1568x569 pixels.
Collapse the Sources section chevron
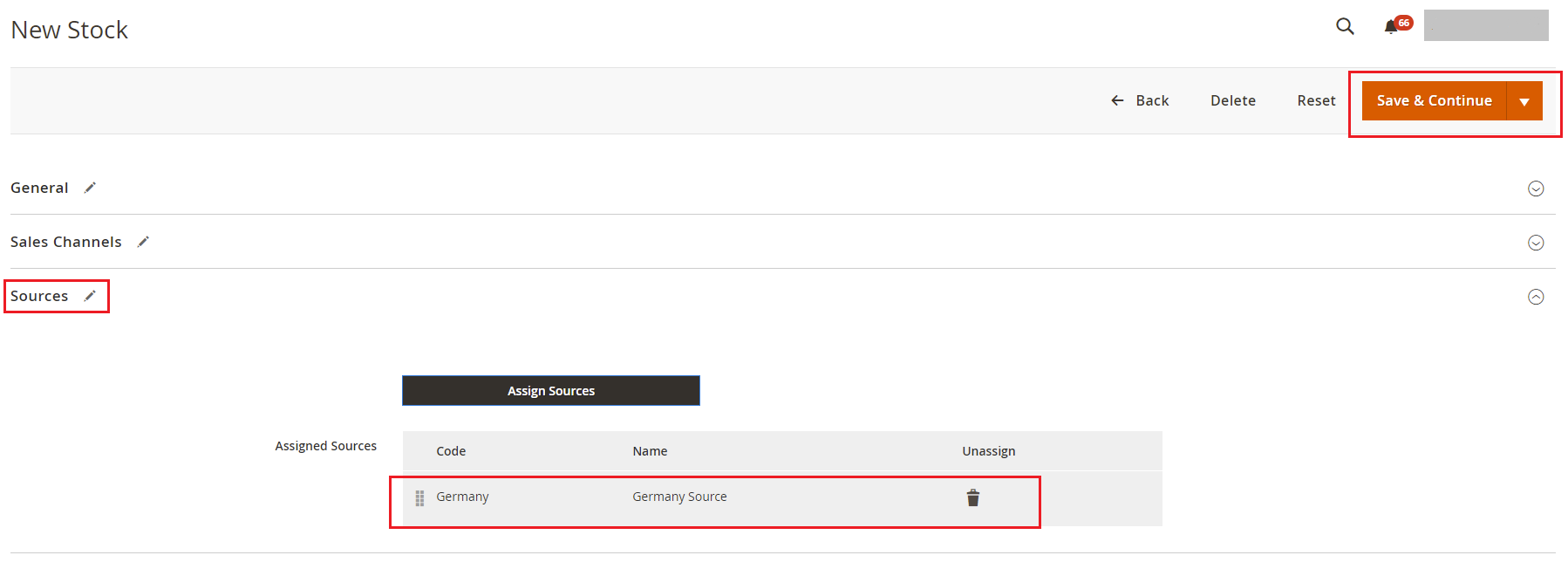[1536, 297]
